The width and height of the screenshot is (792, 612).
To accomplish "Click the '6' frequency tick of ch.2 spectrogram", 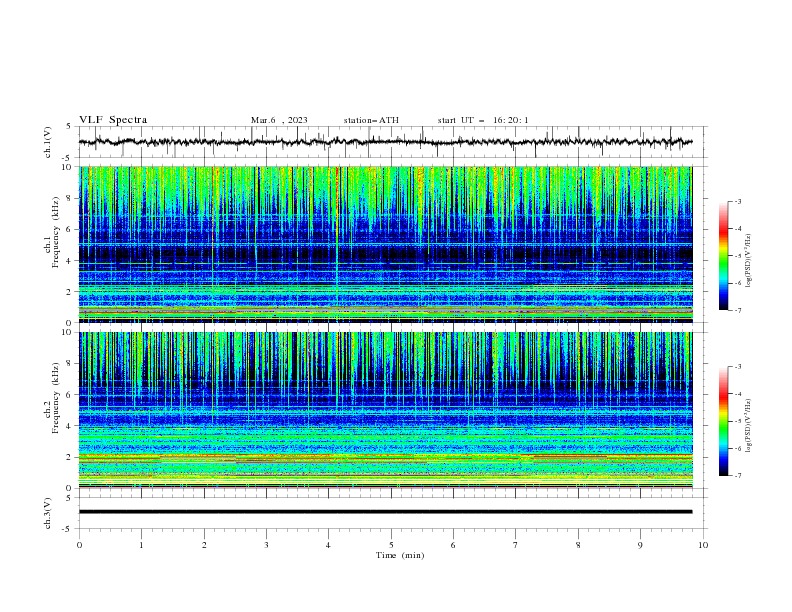I will 71,394.
